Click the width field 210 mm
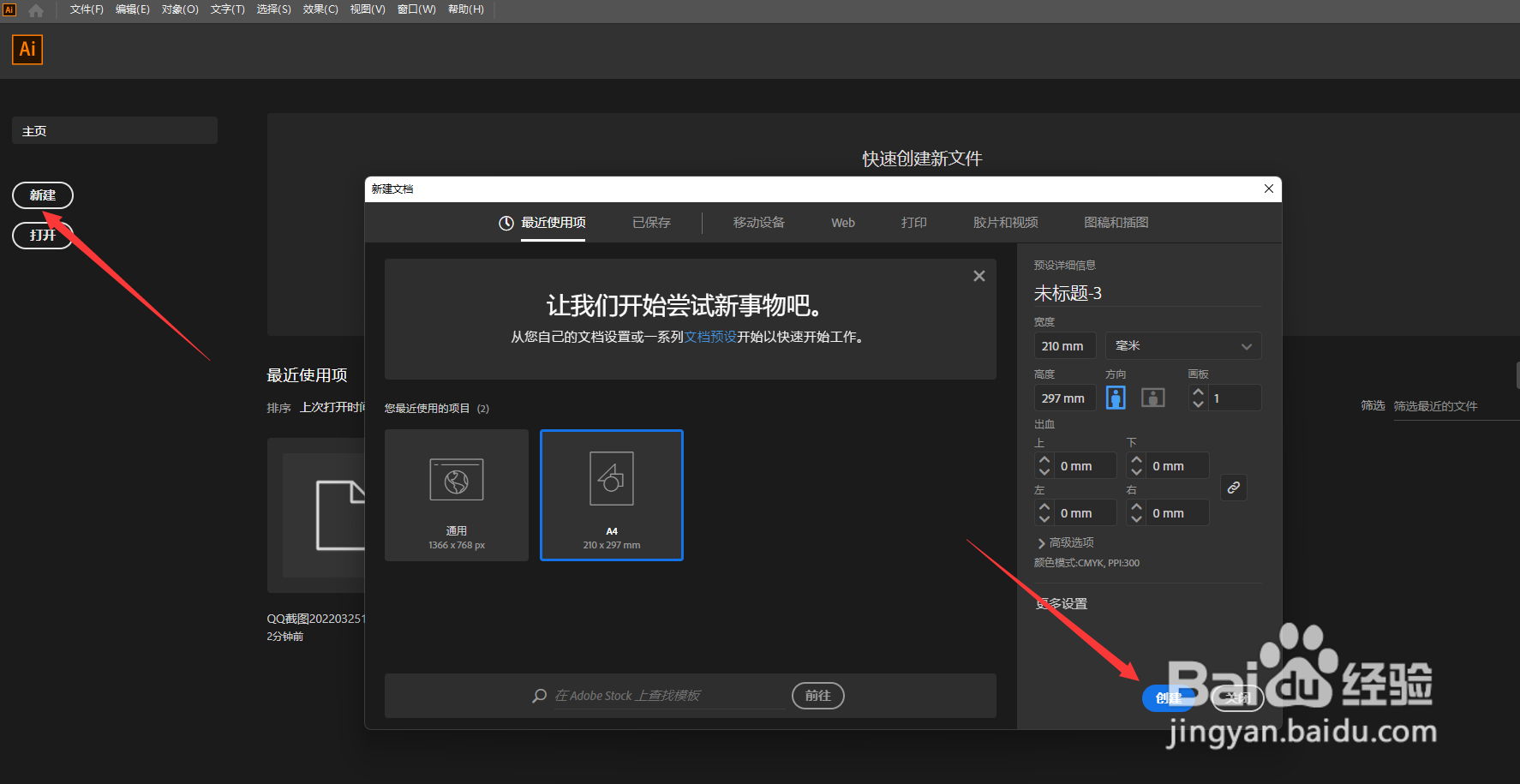Viewport: 1520px width, 784px height. 1065,346
